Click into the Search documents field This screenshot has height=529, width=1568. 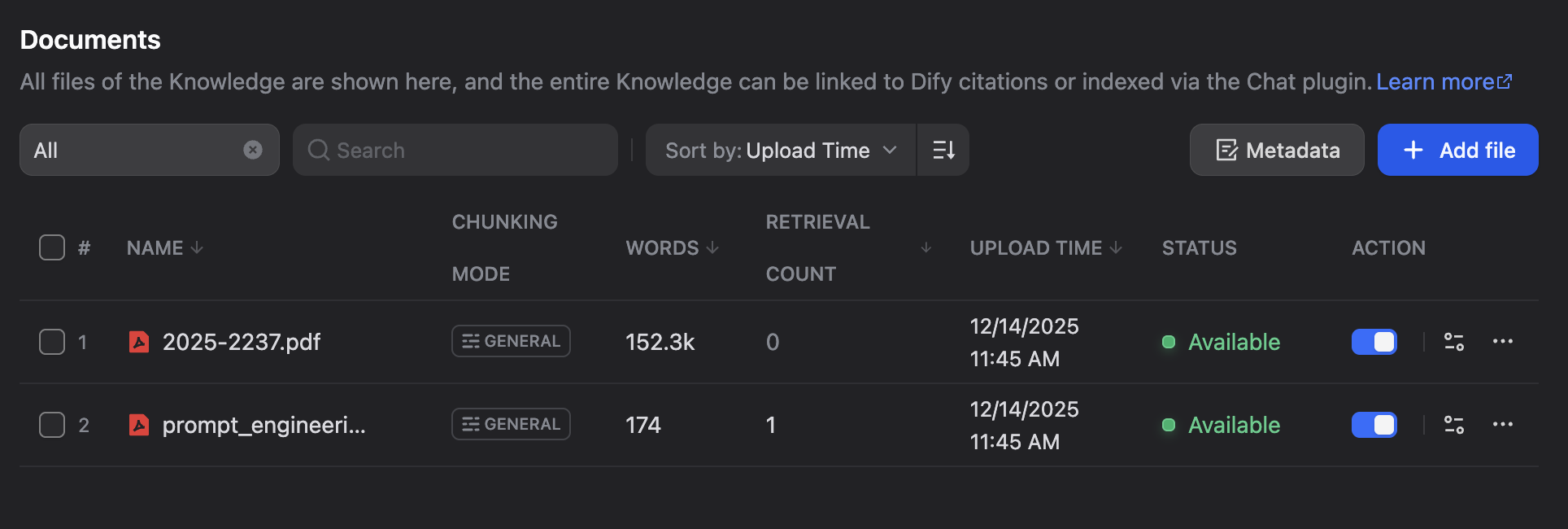pyautogui.click(x=464, y=150)
